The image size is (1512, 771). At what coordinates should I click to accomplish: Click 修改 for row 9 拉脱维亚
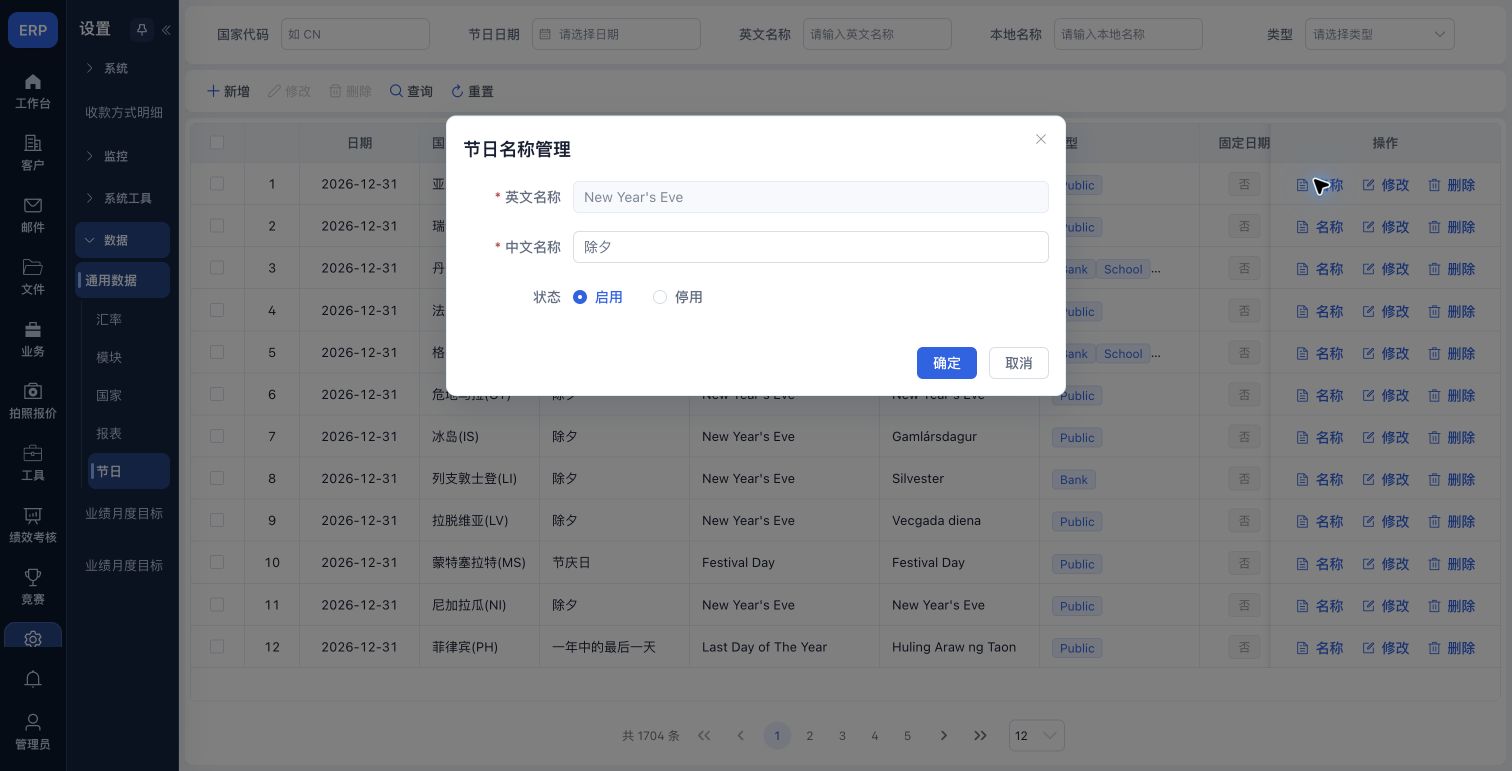point(1386,521)
